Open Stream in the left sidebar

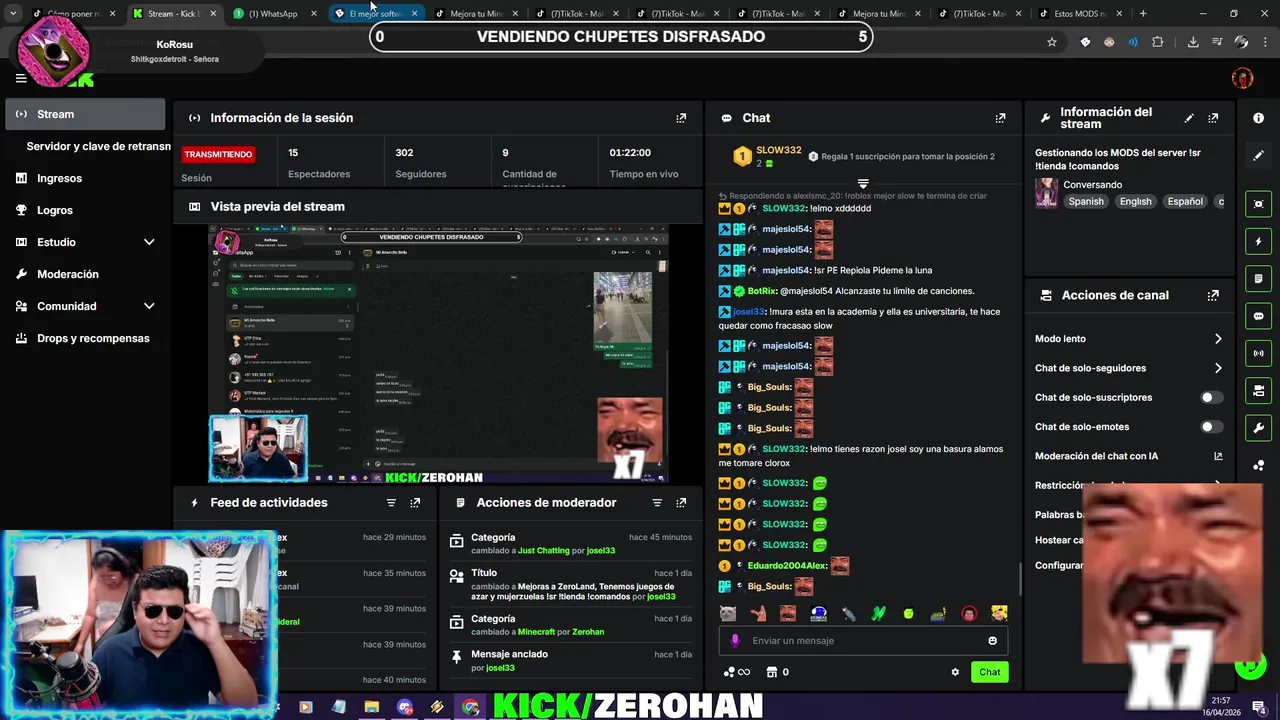click(85, 114)
